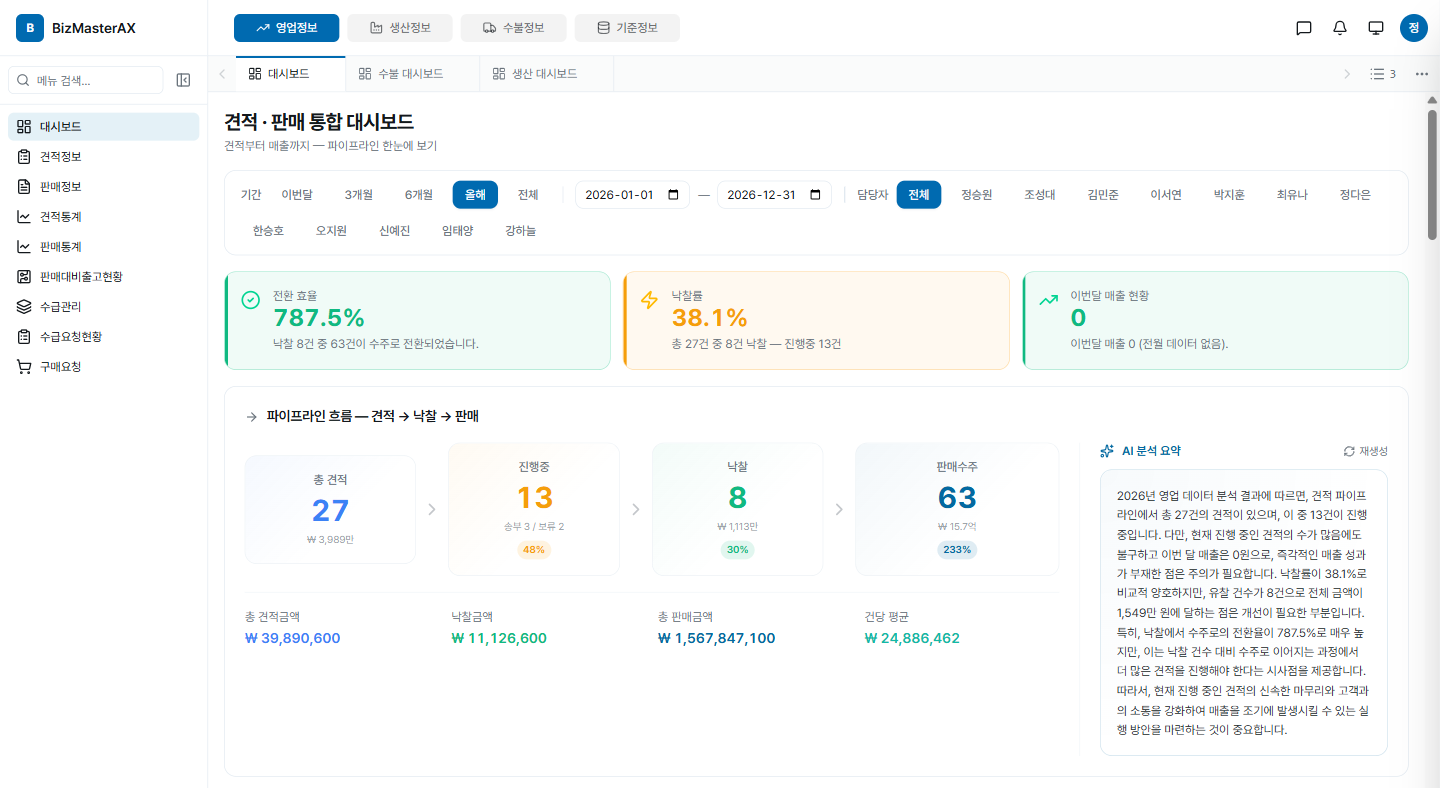
Task: Click the calendar icon in 2026-12-31 date field
Action: point(816,195)
